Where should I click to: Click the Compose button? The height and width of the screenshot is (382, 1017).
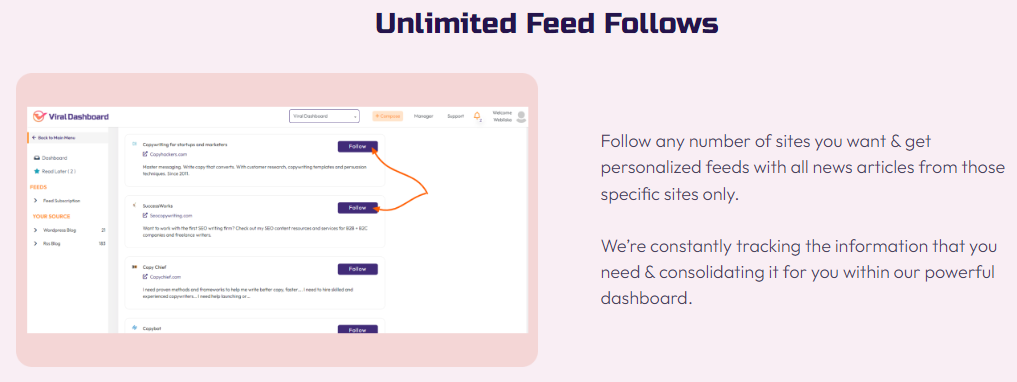pyautogui.click(x=388, y=116)
